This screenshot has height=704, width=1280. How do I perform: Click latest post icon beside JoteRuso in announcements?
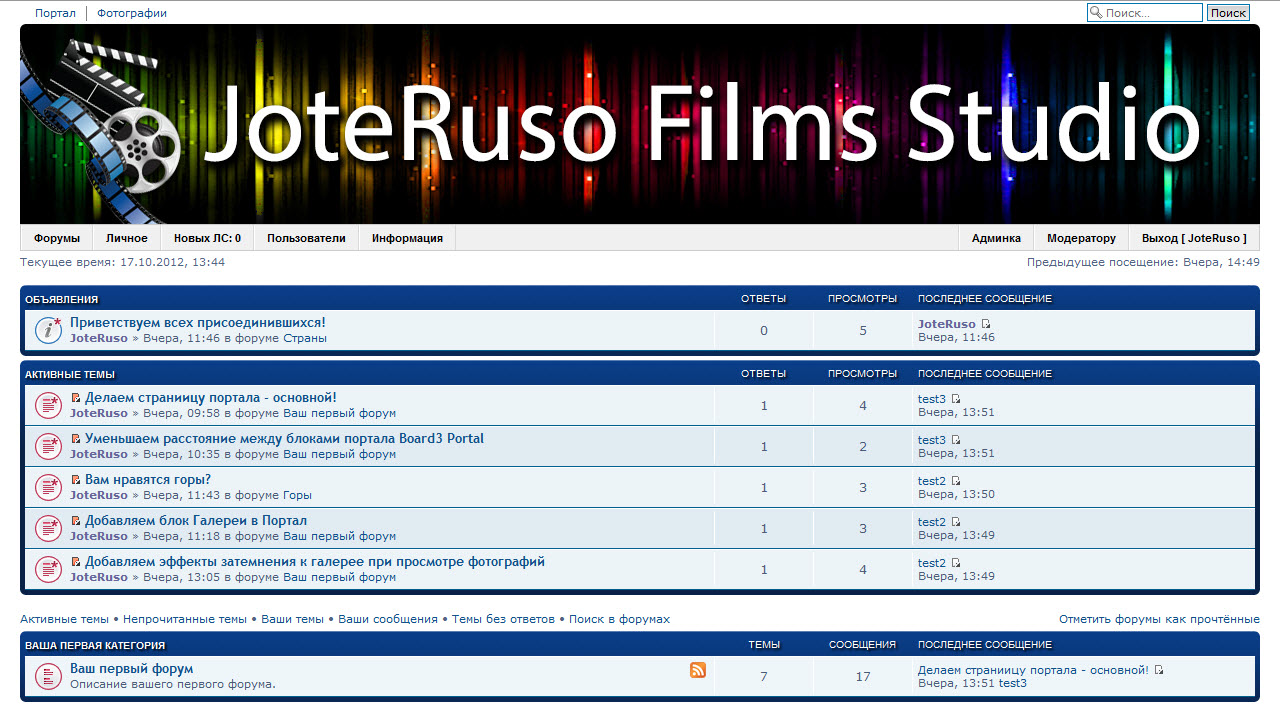click(986, 324)
